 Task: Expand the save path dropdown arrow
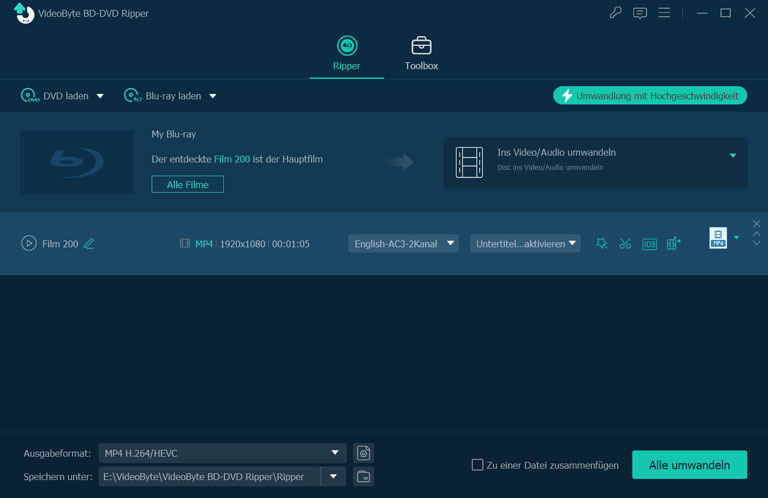click(334, 476)
